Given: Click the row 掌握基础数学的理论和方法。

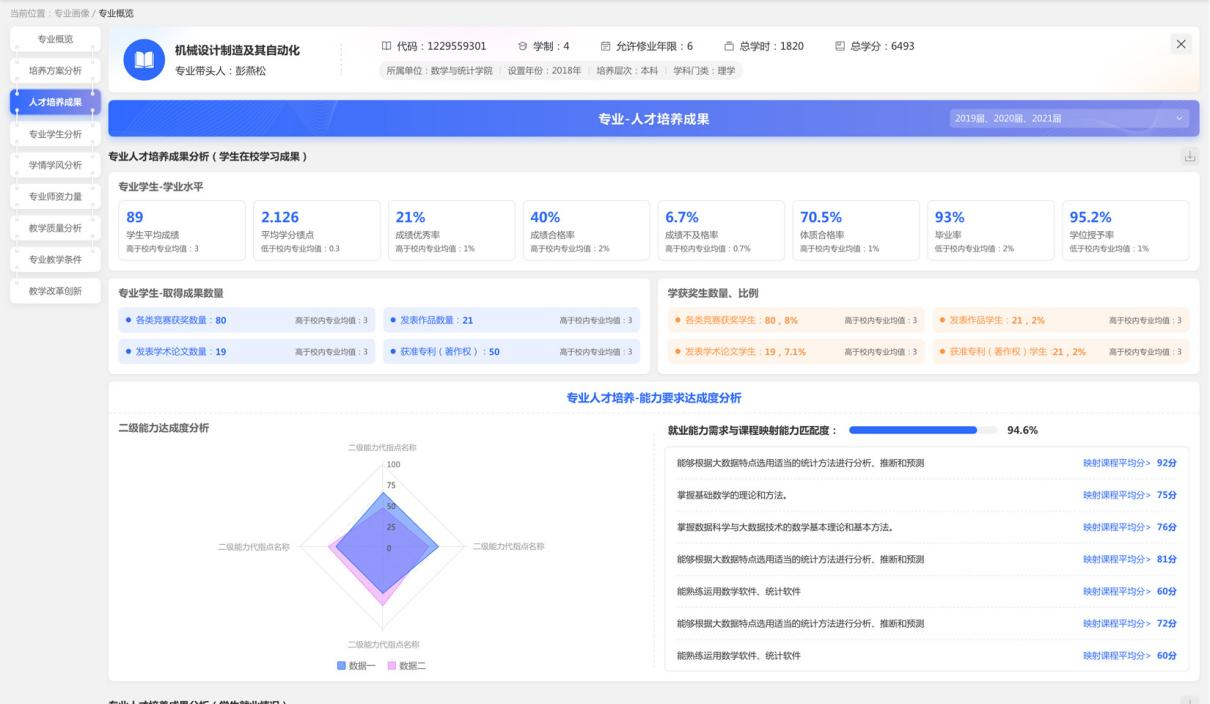Looking at the screenshot, I should [927, 495].
